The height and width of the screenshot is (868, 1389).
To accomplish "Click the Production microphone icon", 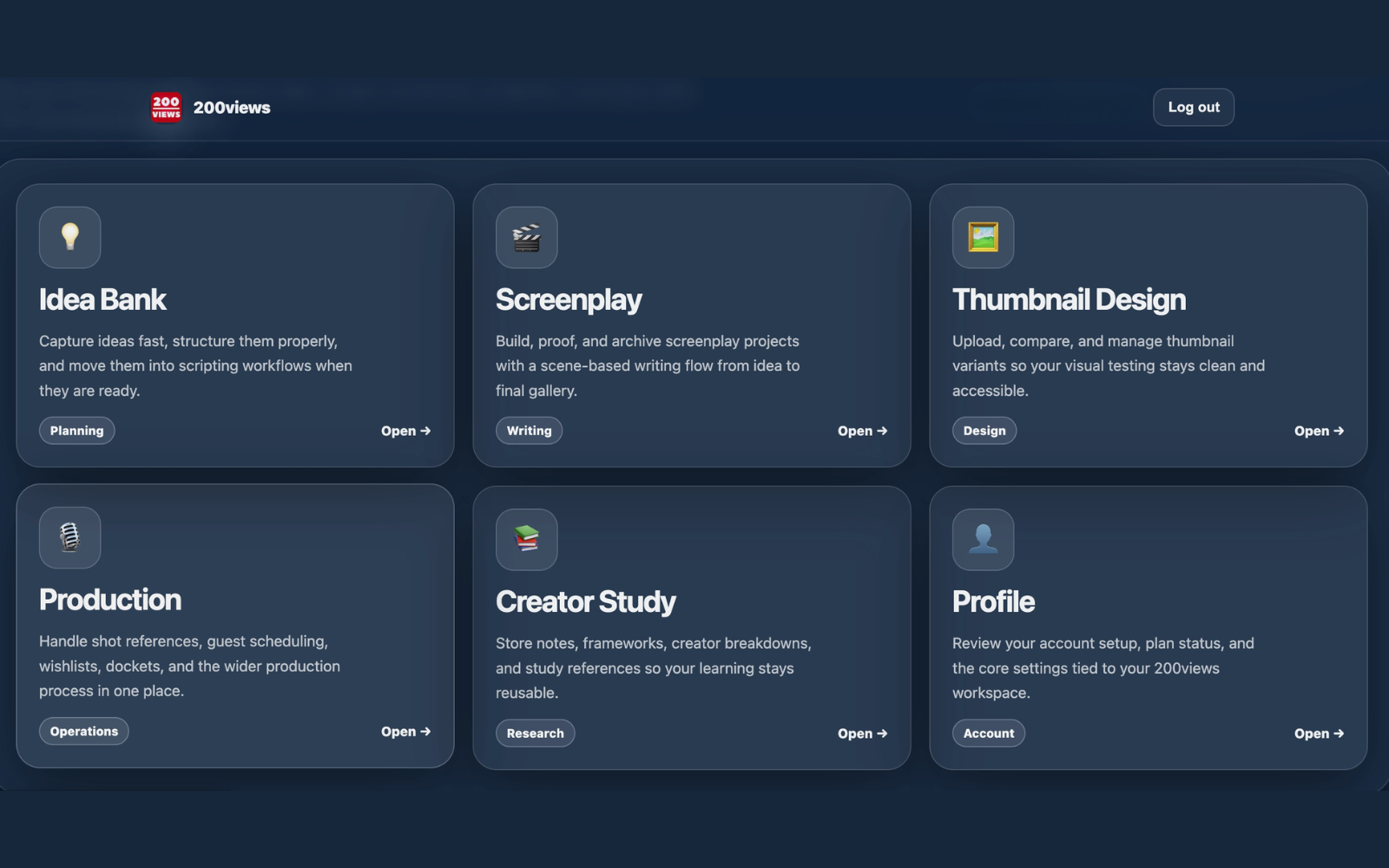I will click(x=69, y=538).
